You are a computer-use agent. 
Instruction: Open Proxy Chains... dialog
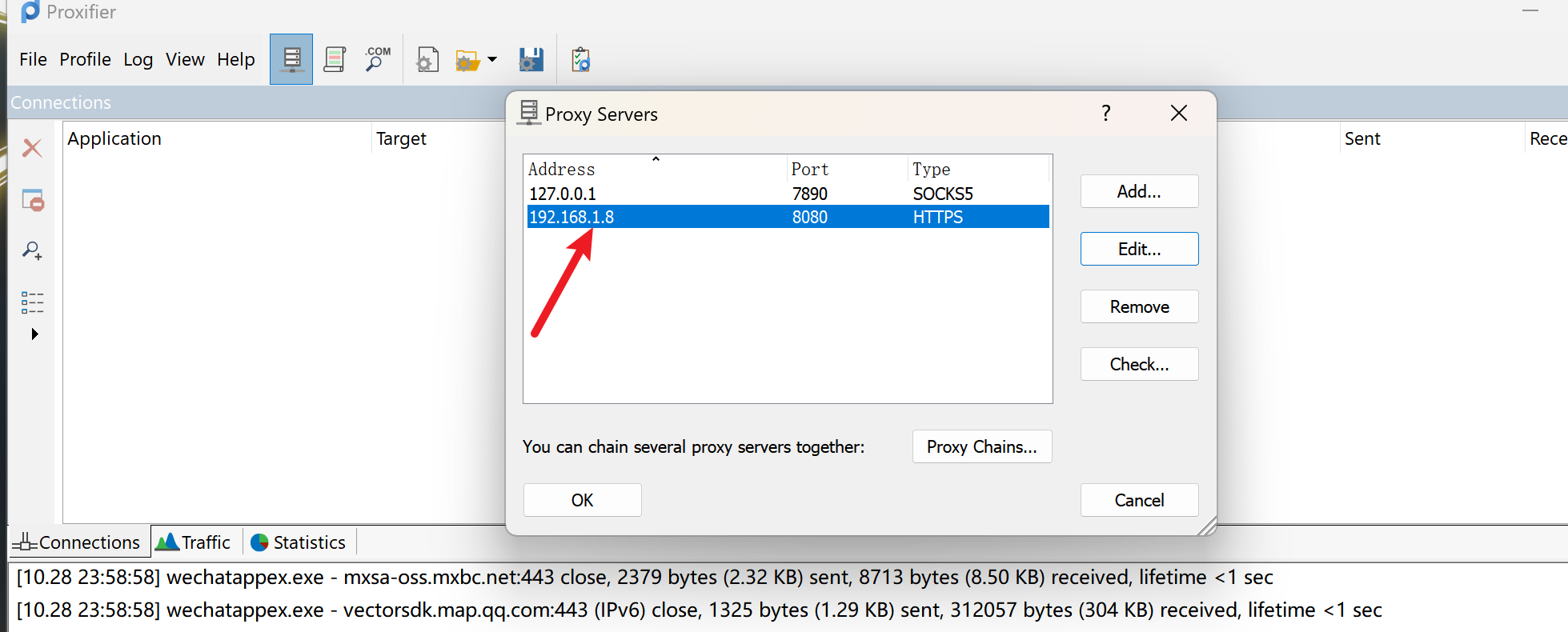[x=981, y=446]
